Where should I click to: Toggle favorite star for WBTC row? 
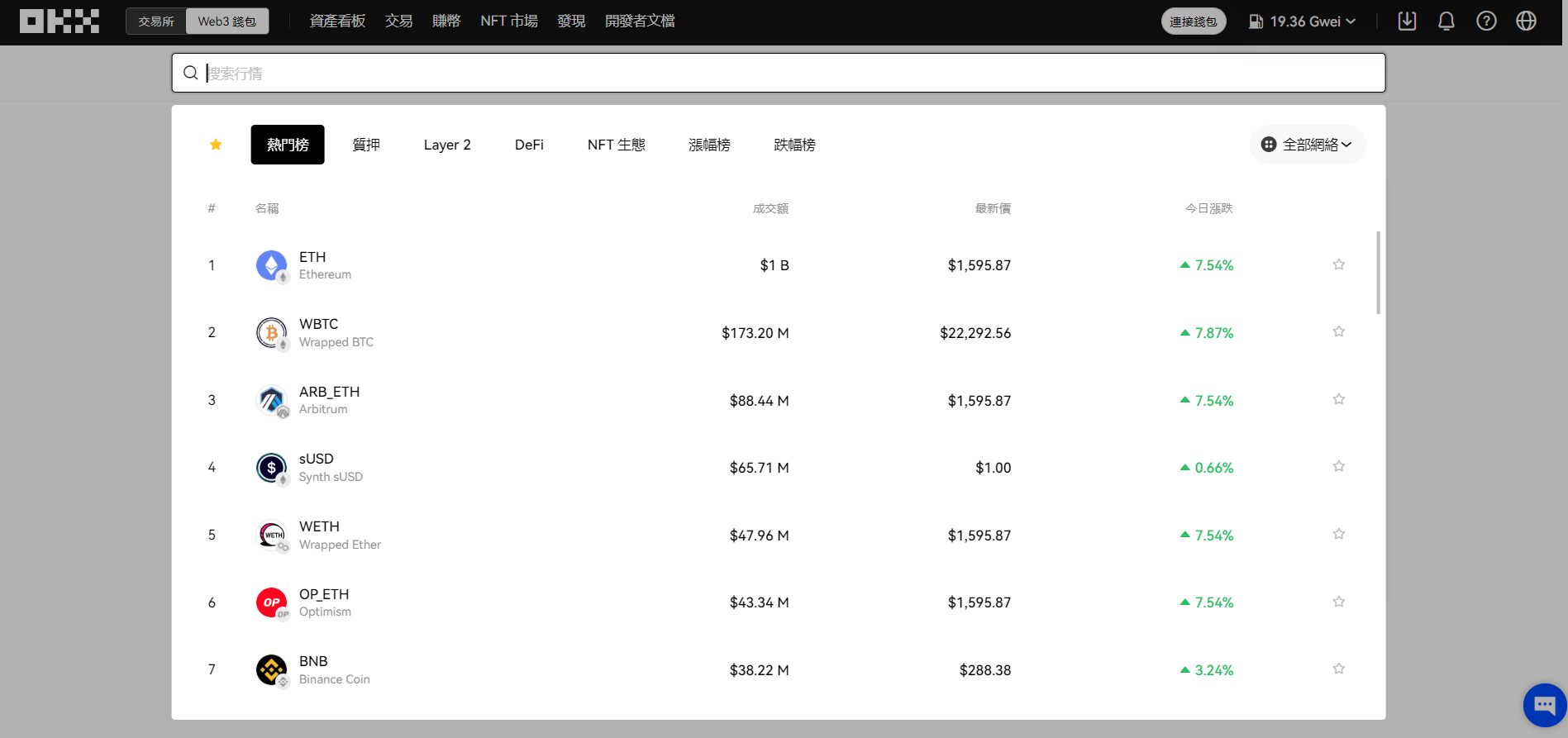[1338, 332]
